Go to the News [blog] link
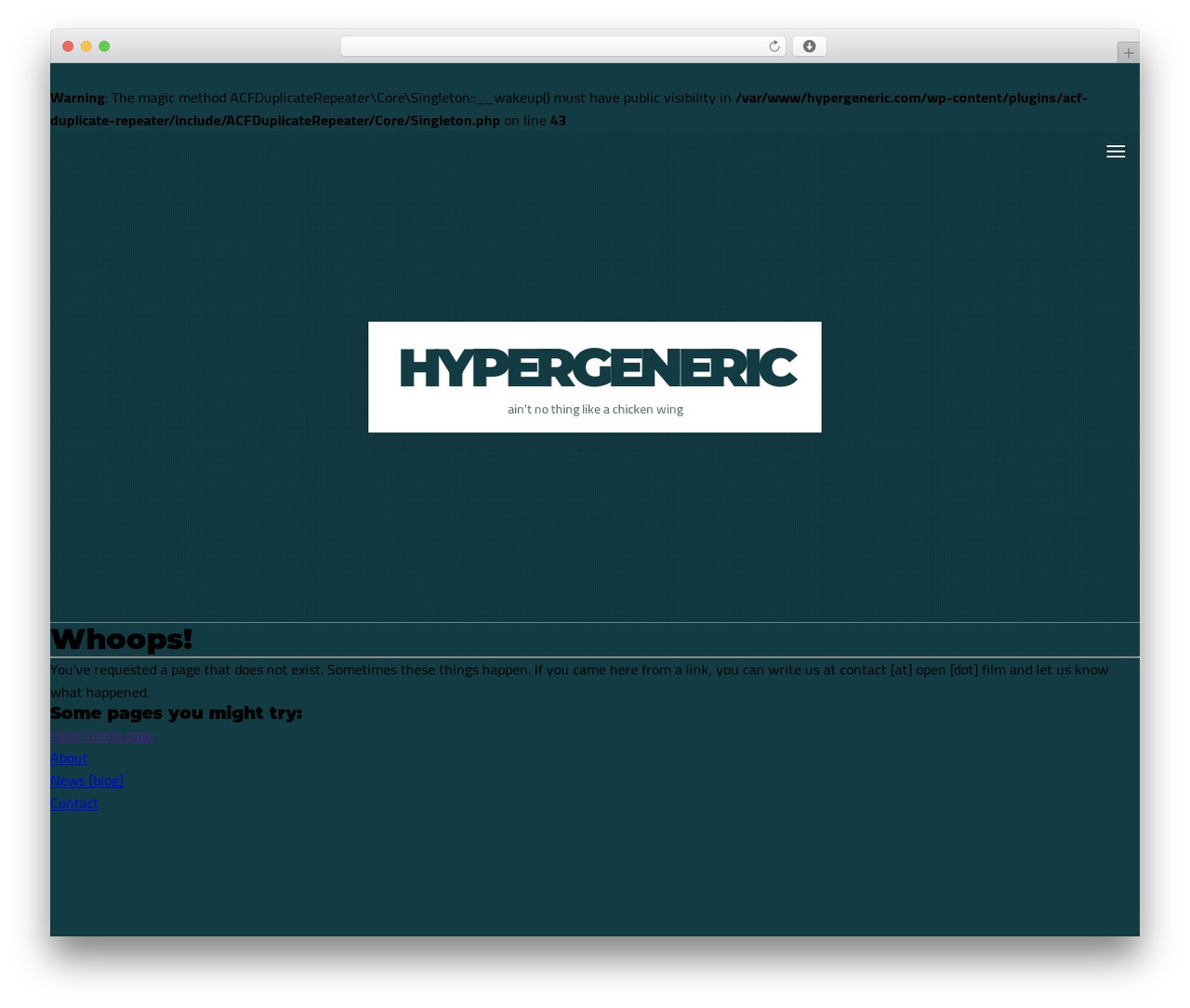 pos(86,780)
